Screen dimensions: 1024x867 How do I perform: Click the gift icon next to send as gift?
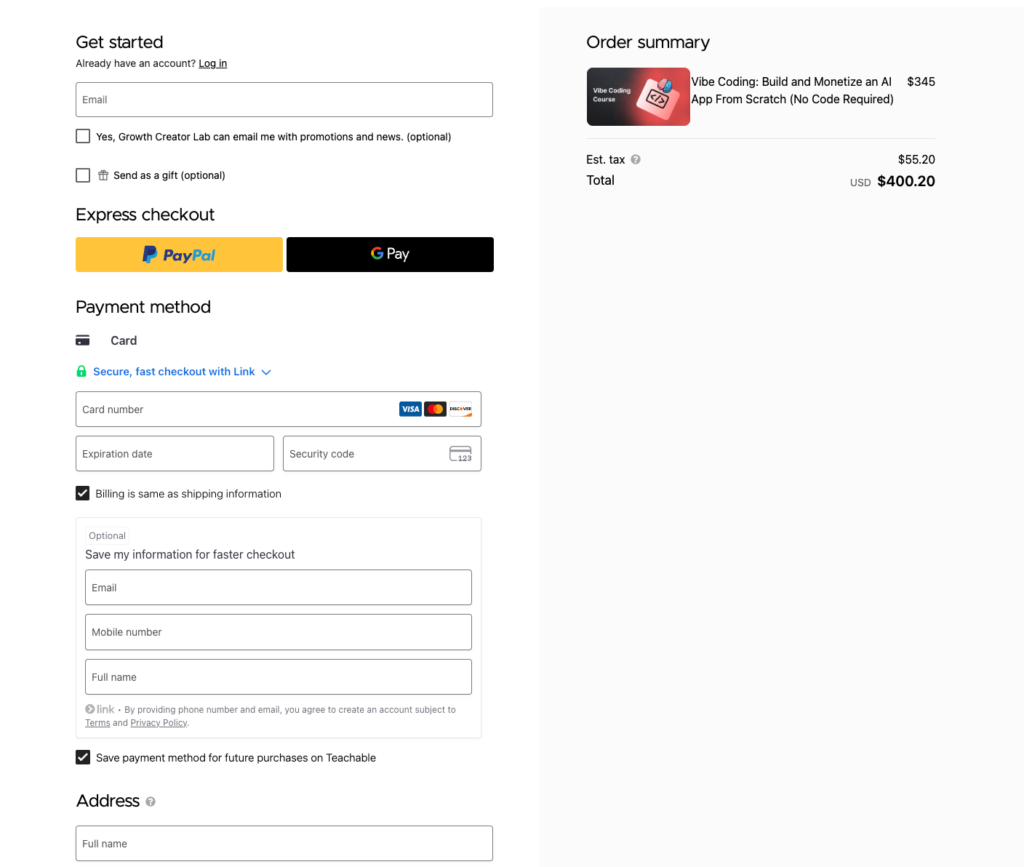coord(102,175)
